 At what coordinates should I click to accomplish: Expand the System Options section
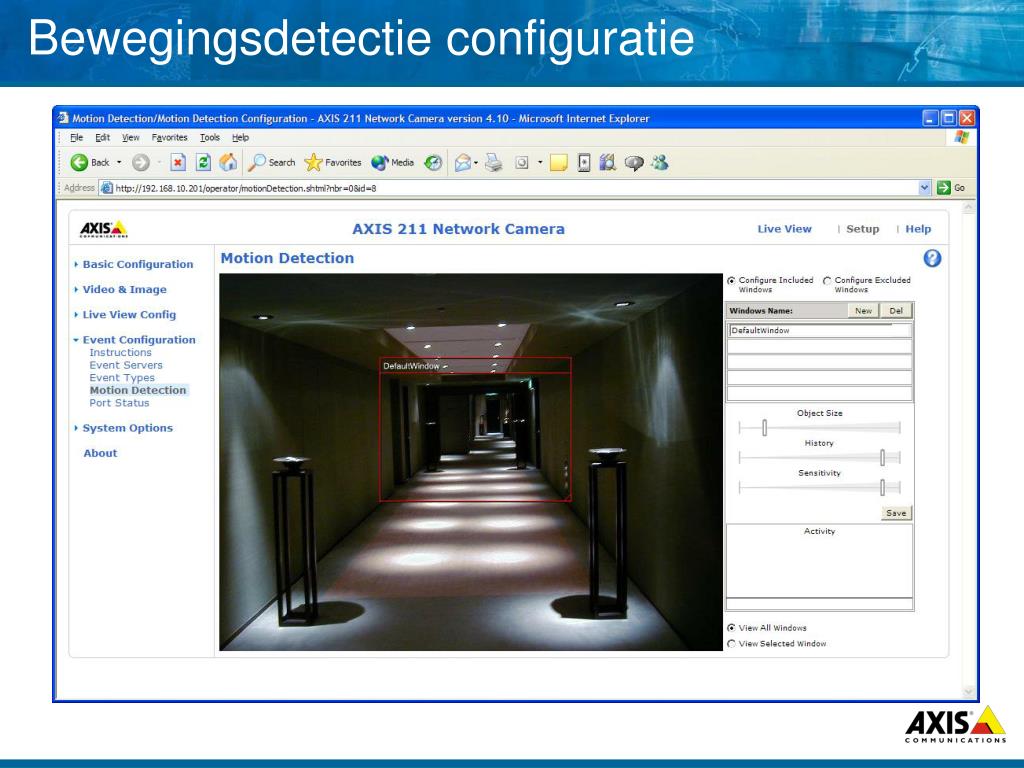click(127, 428)
